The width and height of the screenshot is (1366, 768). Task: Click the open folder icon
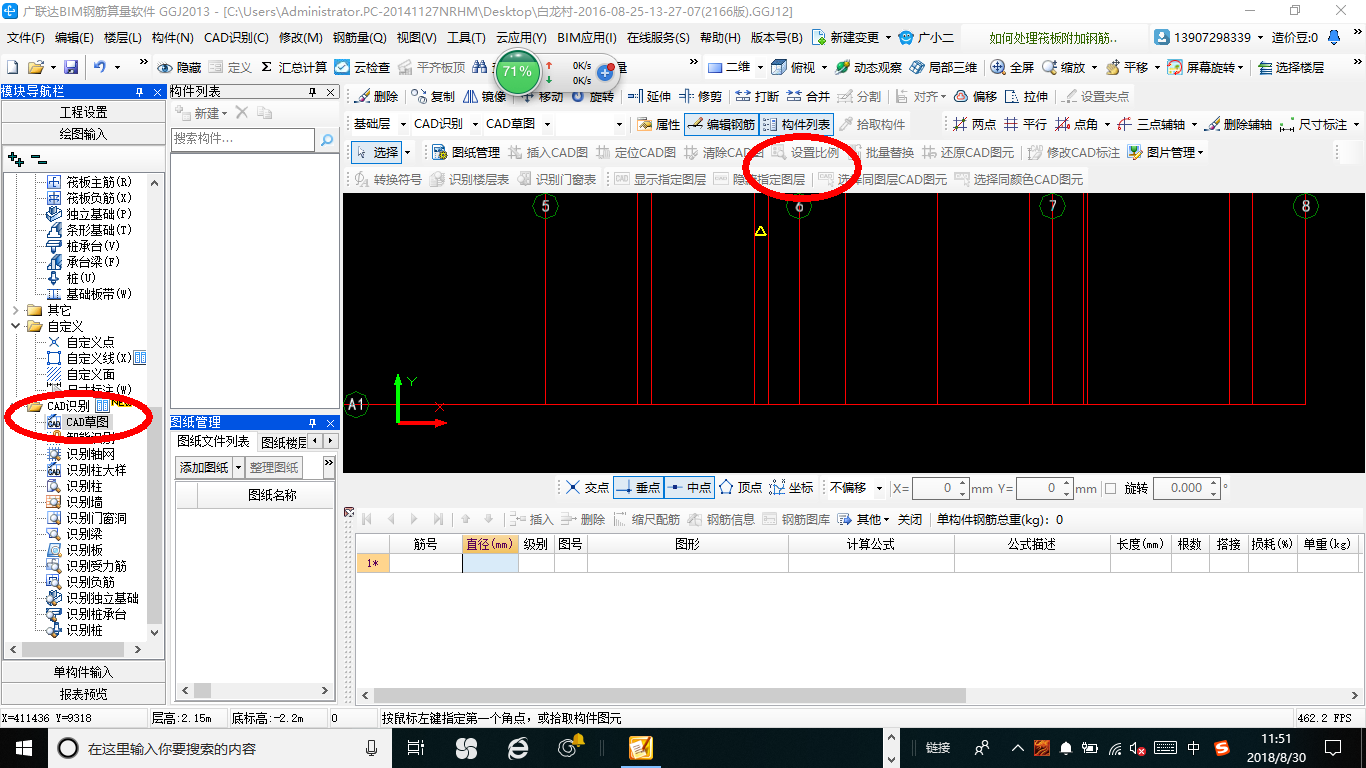pyautogui.click(x=36, y=67)
